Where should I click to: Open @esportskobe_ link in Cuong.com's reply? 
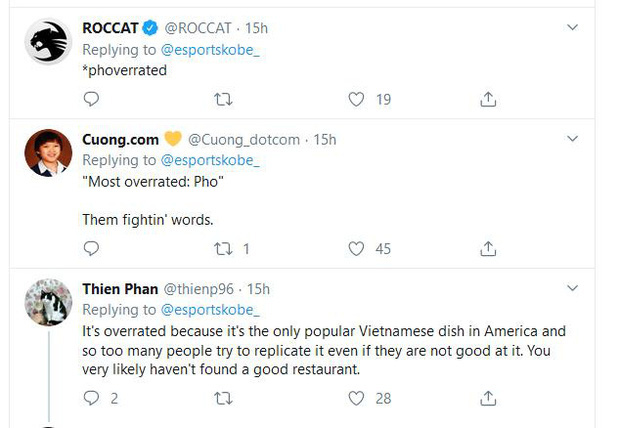pos(210,160)
